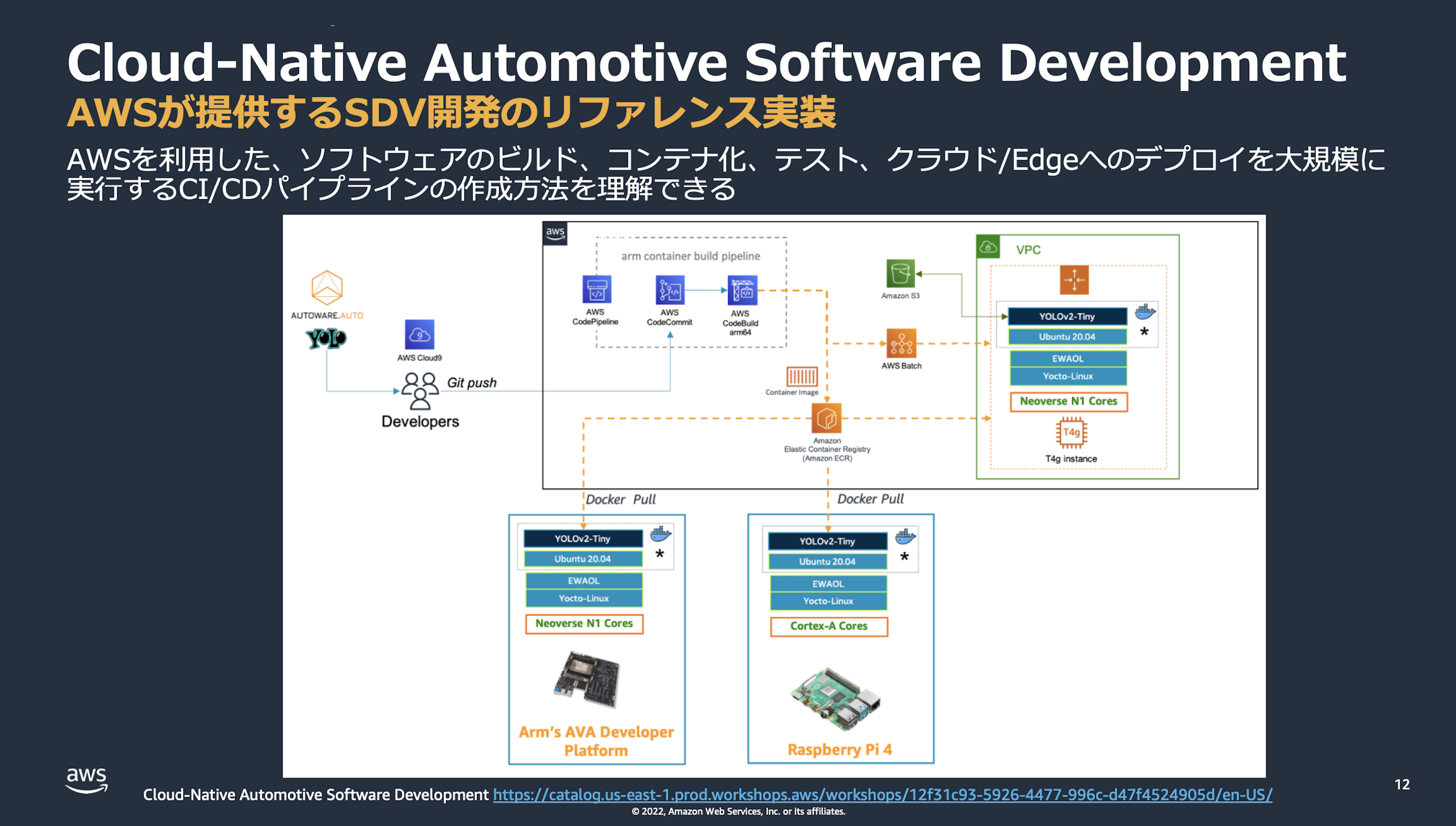Click the Amazon ECR registry icon

(826, 419)
